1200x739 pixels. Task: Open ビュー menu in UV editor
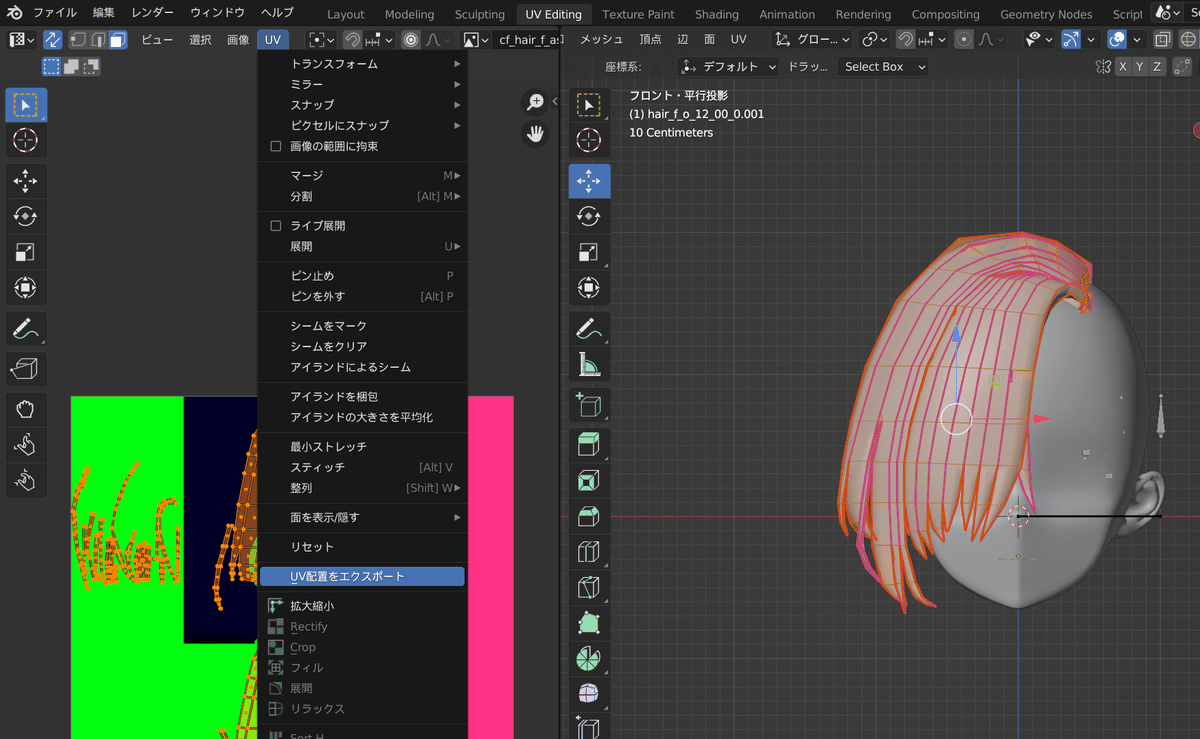156,40
